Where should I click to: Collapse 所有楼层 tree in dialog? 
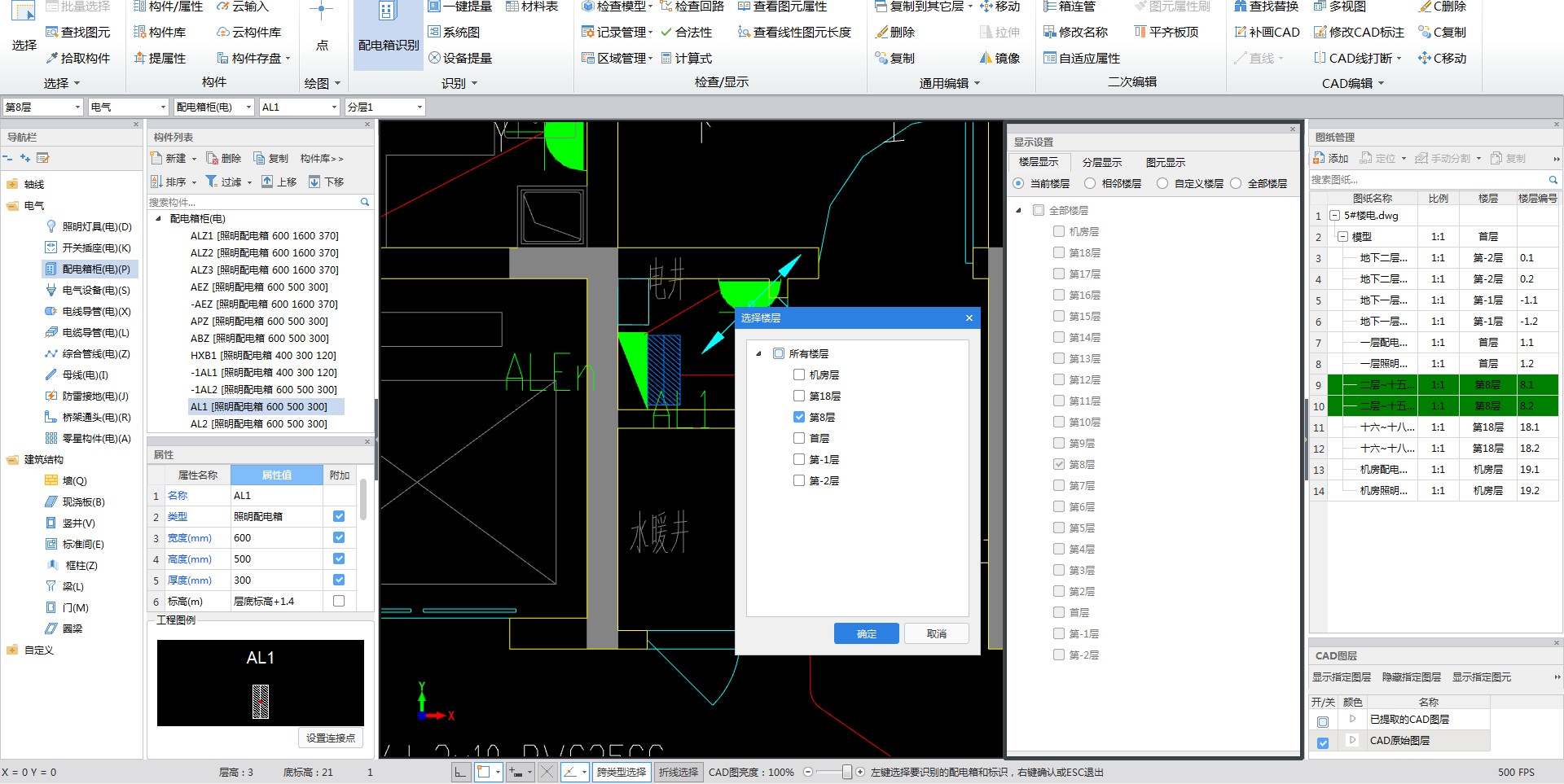[758, 353]
